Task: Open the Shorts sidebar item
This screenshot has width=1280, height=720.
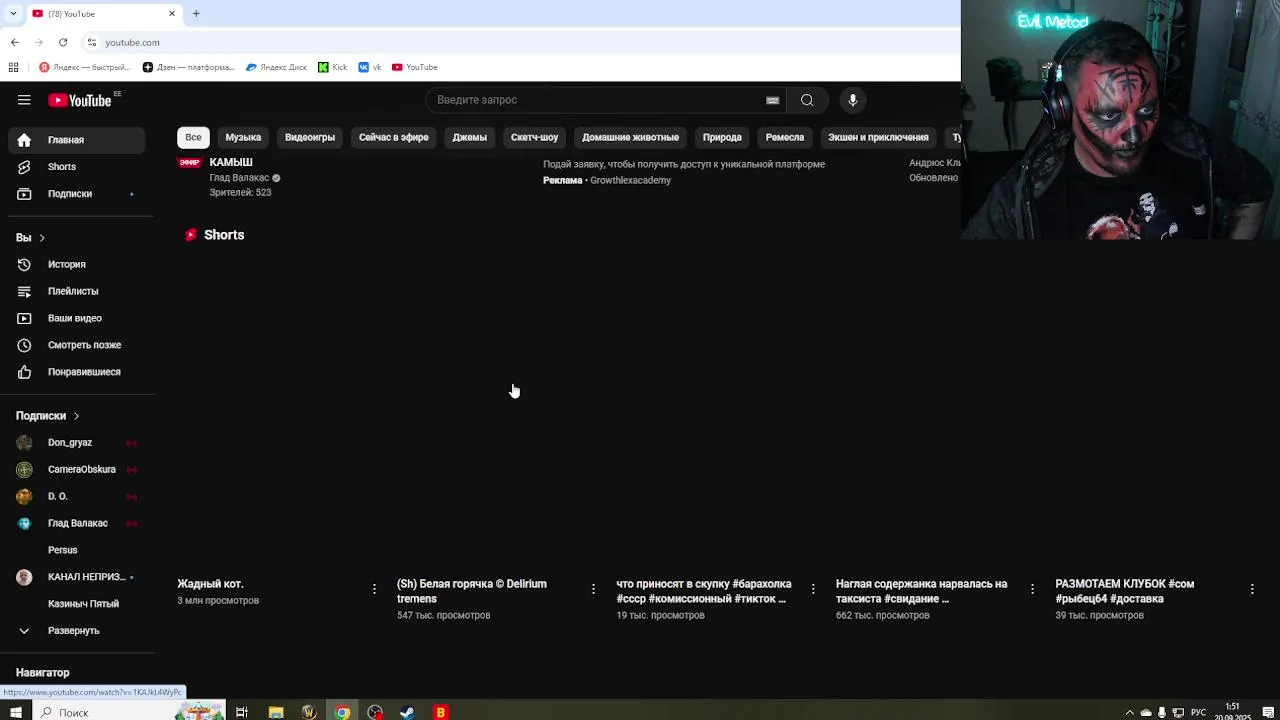Action: pos(77,167)
